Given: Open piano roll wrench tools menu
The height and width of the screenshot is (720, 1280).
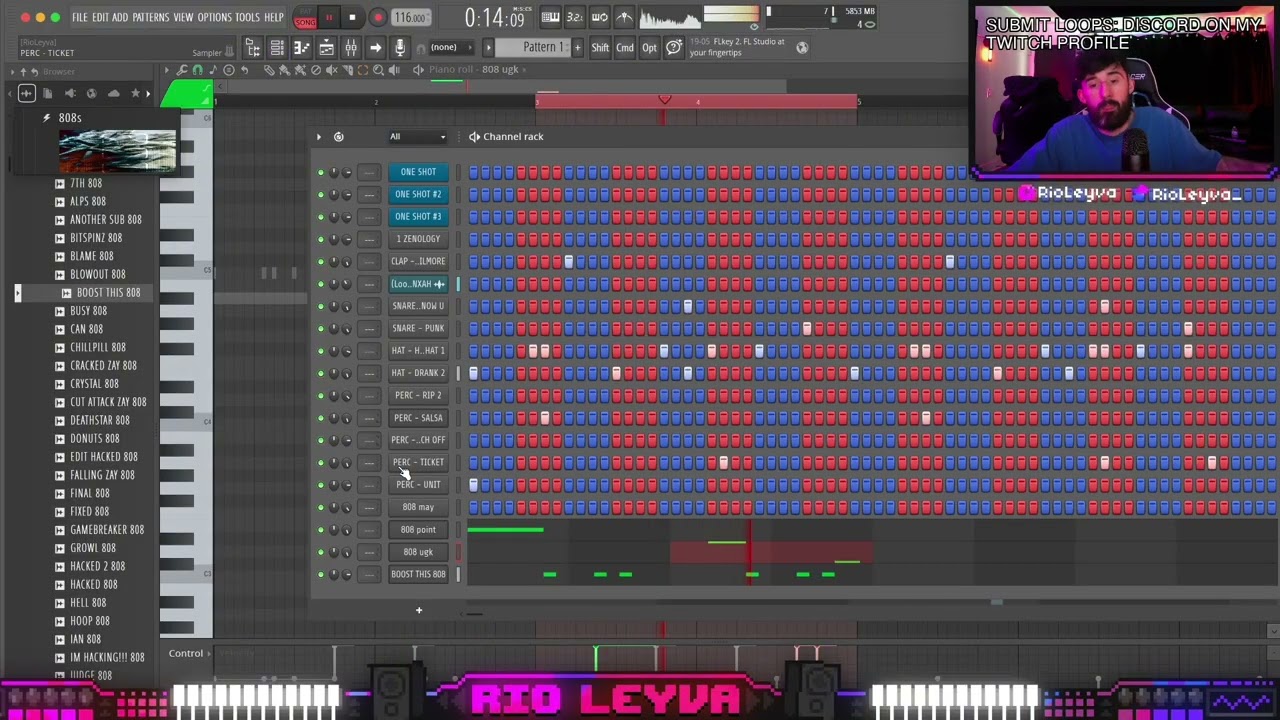Looking at the screenshot, I should pos(182,69).
